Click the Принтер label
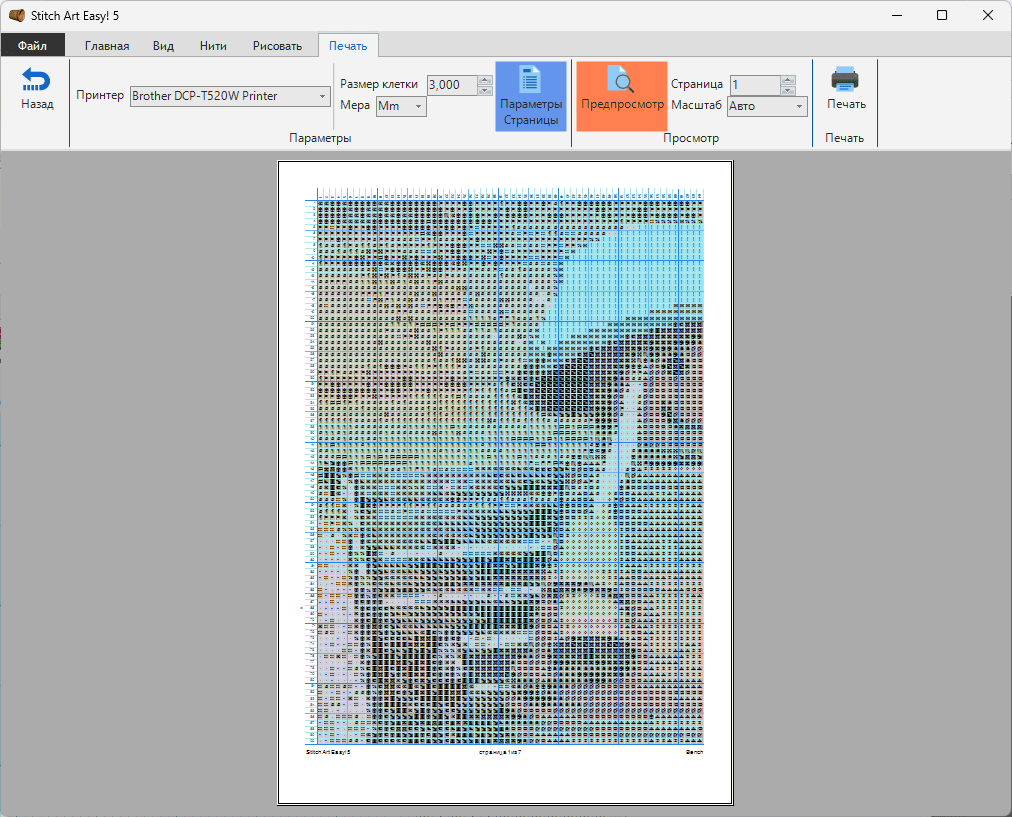The width and height of the screenshot is (1012, 817). tap(100, 95)
